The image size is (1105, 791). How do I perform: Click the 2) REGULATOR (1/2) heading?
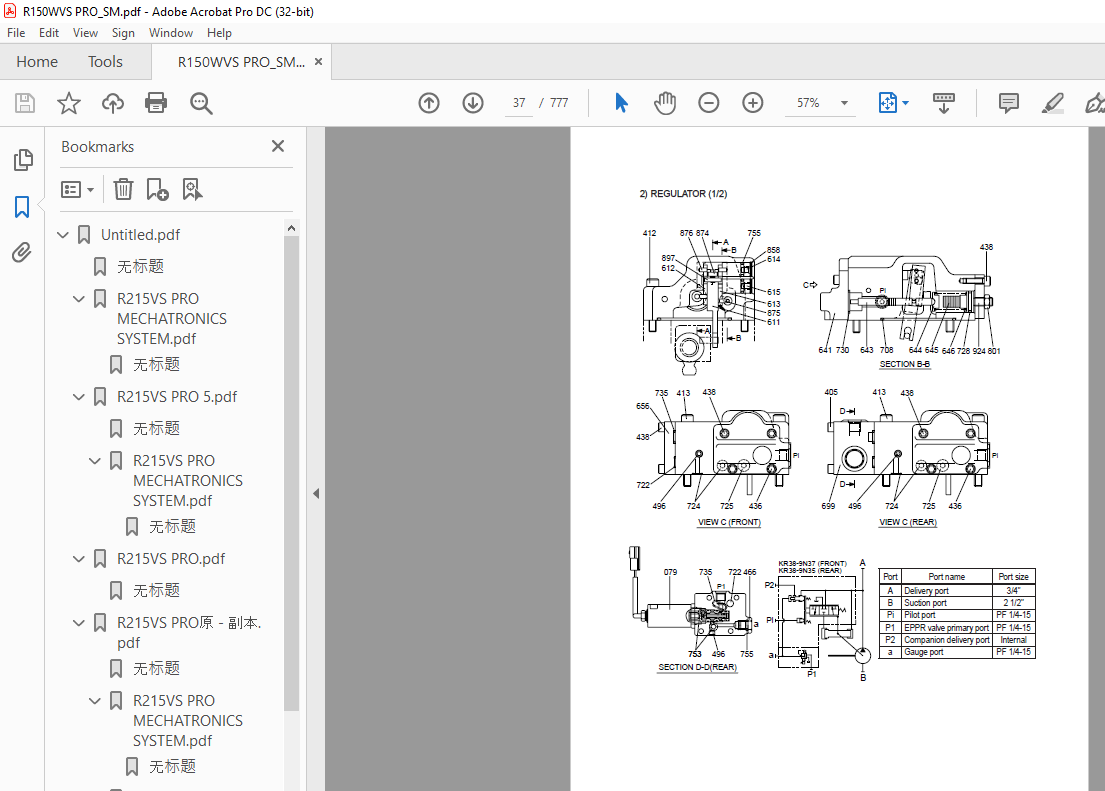coord(683,194)
